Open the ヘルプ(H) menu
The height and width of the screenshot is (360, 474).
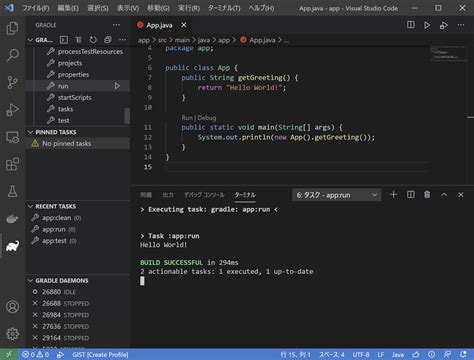pos(261,8)
